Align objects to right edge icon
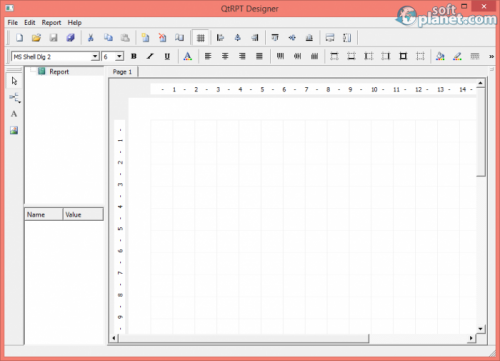500x361 pixels. [x=255, y=38]
